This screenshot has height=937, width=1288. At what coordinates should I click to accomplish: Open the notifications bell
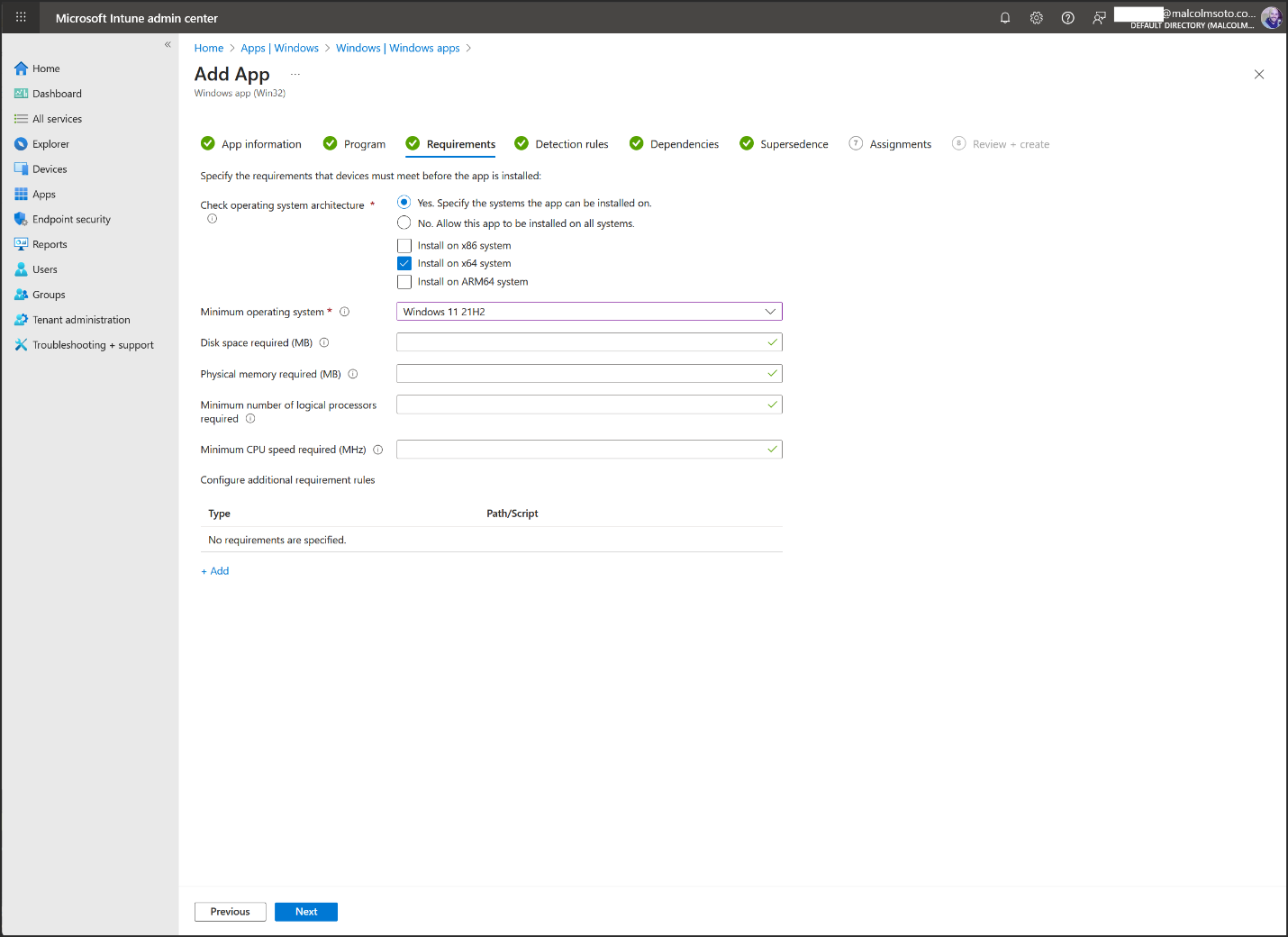pyautogui.click(x=1004, y=17)
